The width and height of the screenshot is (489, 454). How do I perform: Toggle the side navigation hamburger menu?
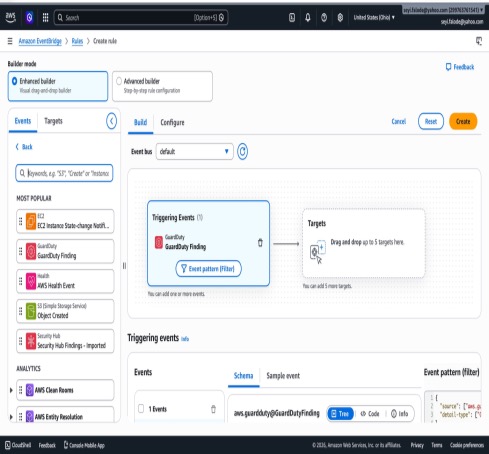(x=10, y=41)
